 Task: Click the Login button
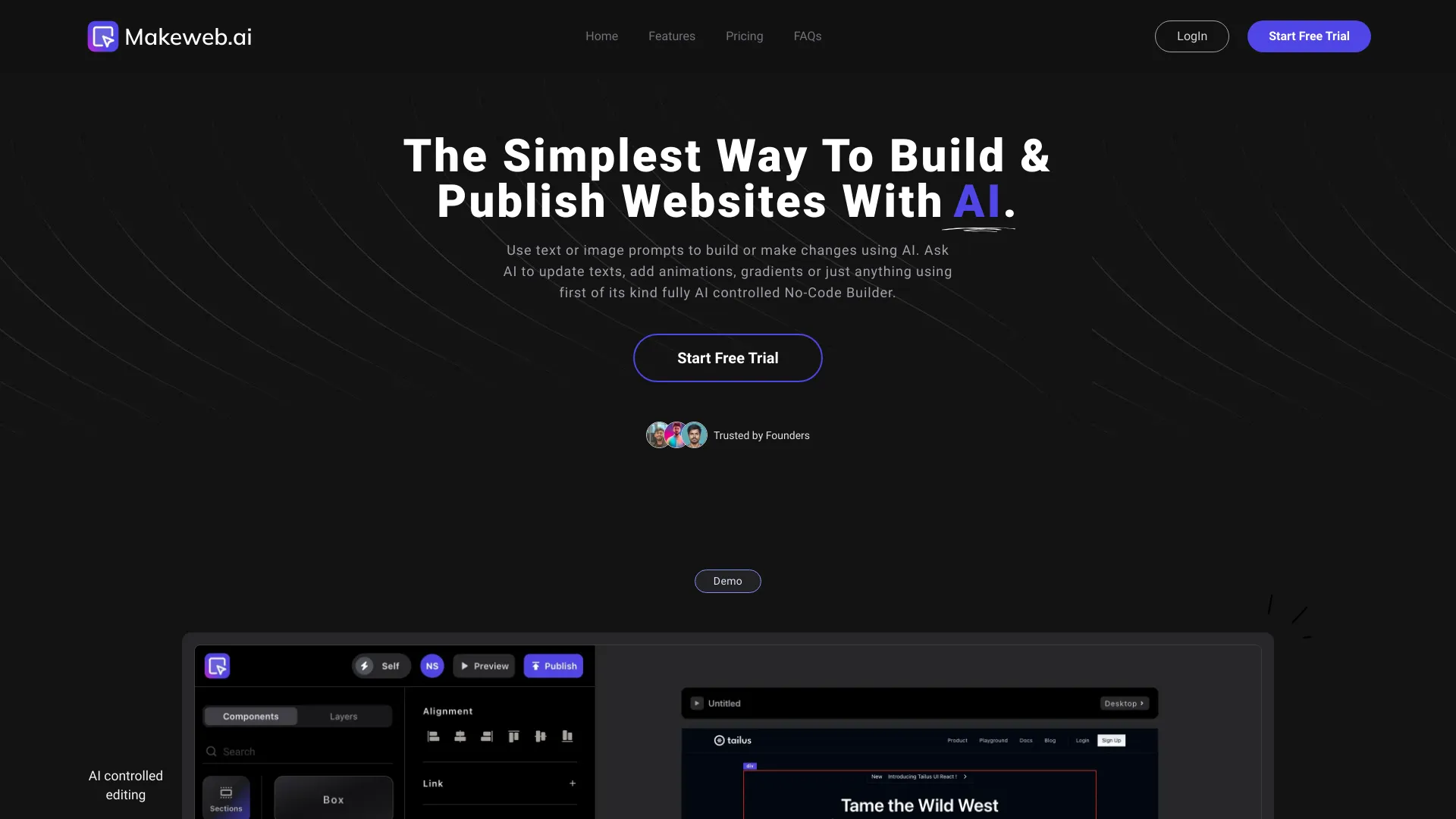(1191, 36)
